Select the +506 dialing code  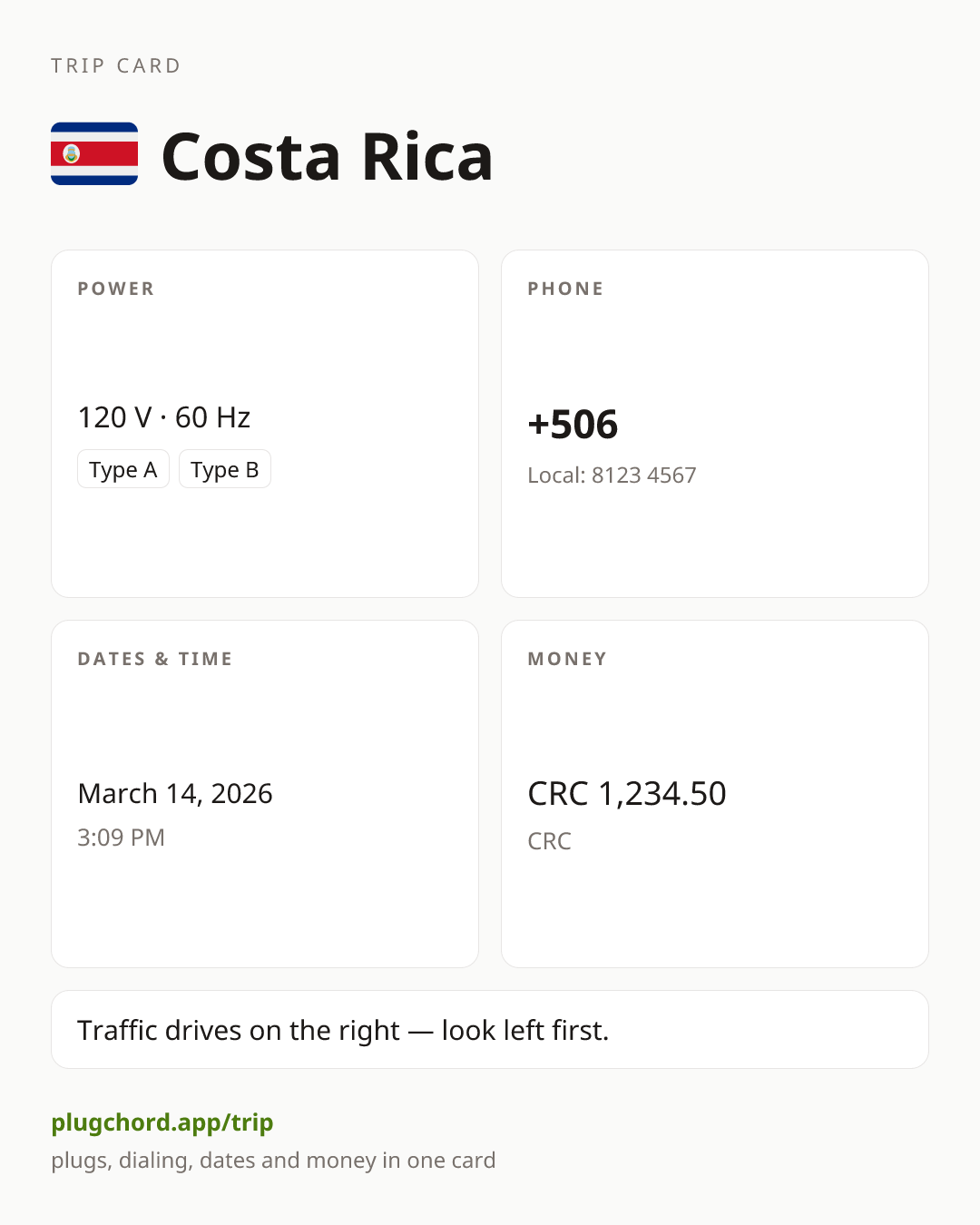tap(573, 424)
